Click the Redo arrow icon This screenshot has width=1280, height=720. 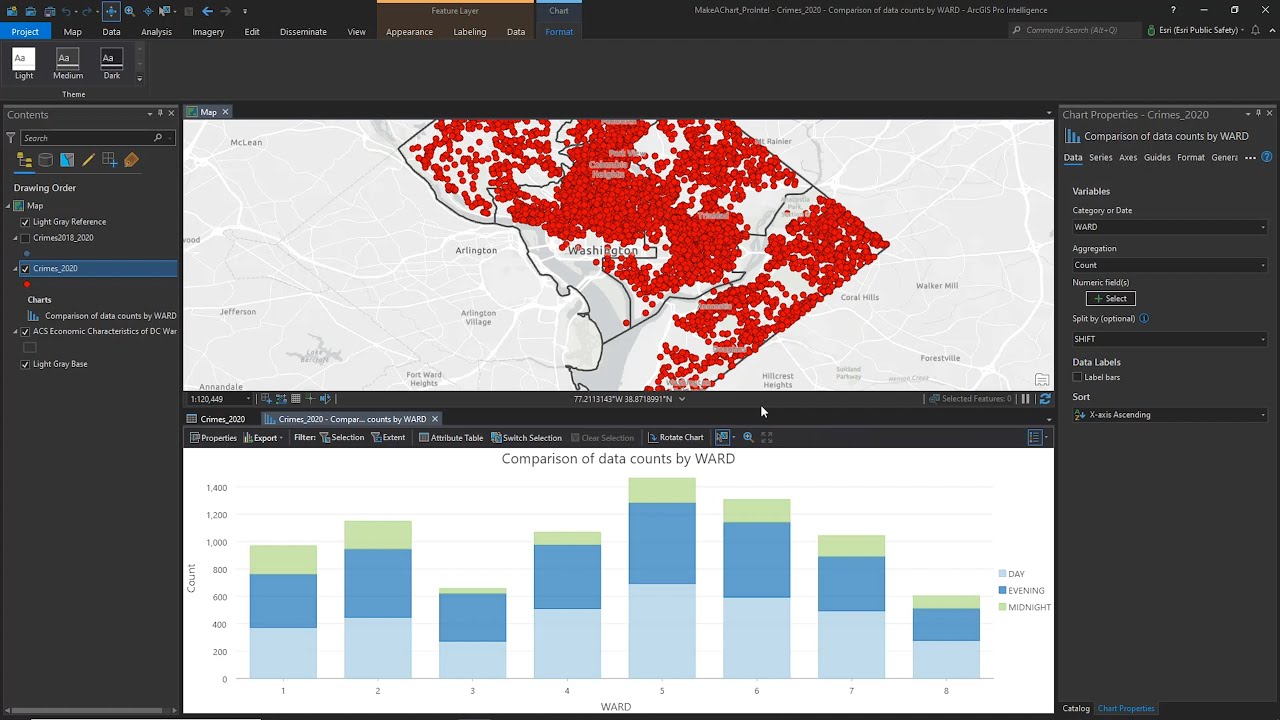coord(87,11)
